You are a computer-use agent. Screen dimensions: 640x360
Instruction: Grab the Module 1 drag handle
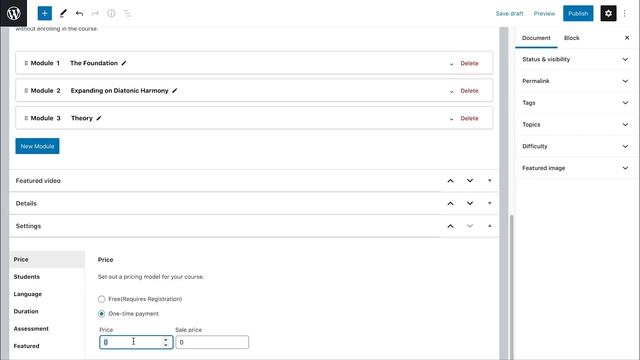[x=26, y=63]
